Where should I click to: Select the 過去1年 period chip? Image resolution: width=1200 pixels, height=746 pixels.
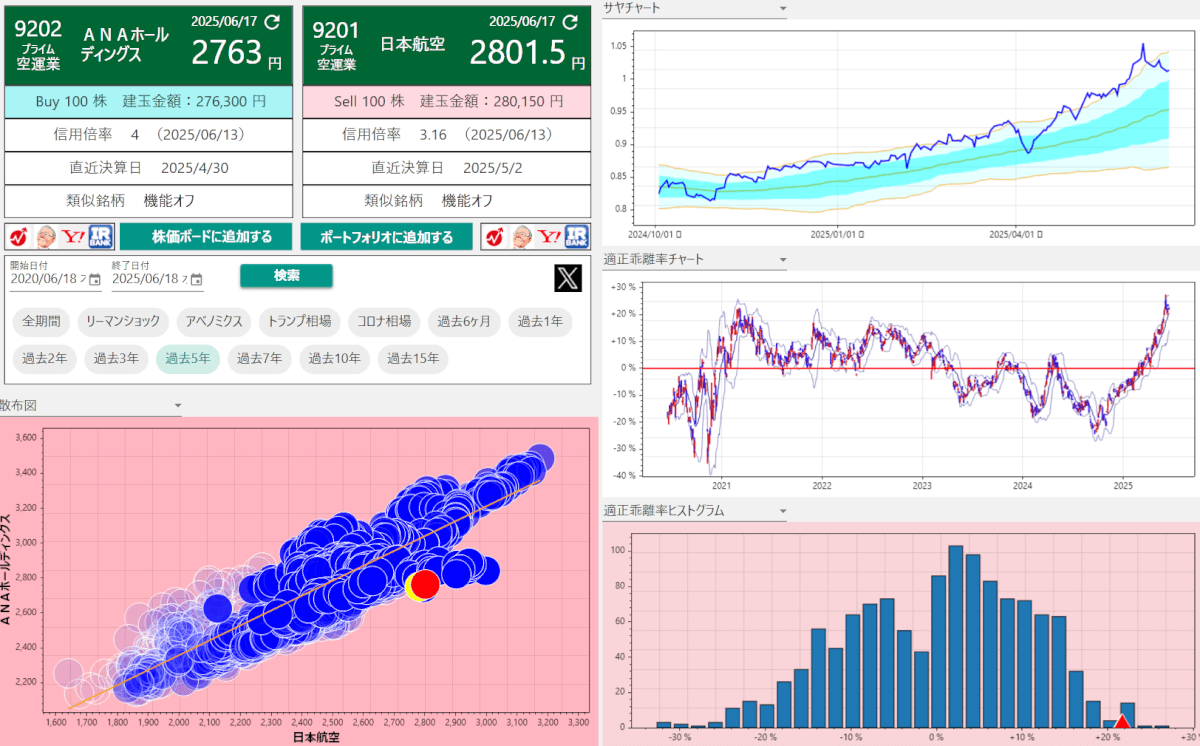540,322
